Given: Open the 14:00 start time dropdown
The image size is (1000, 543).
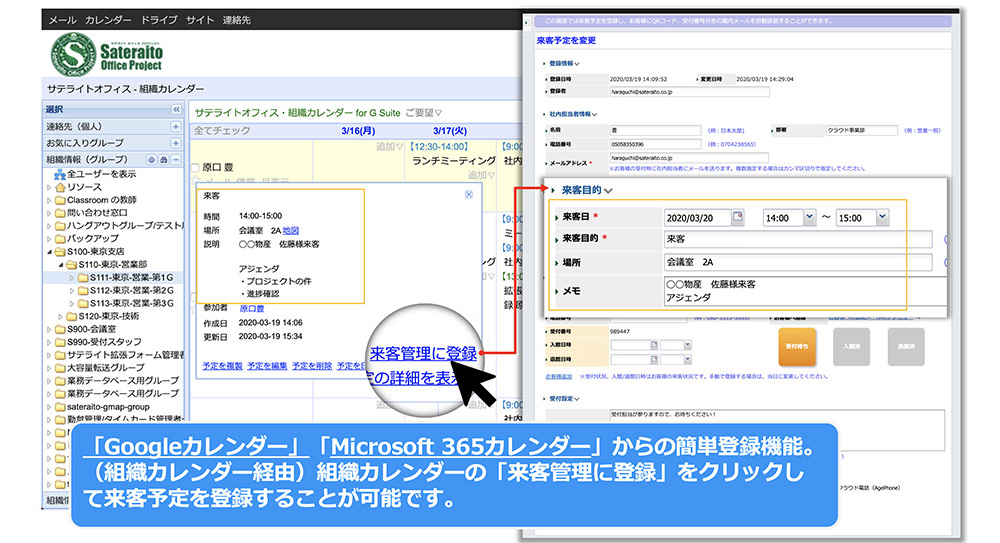Looking at the screenshot, I should point(809,217).
